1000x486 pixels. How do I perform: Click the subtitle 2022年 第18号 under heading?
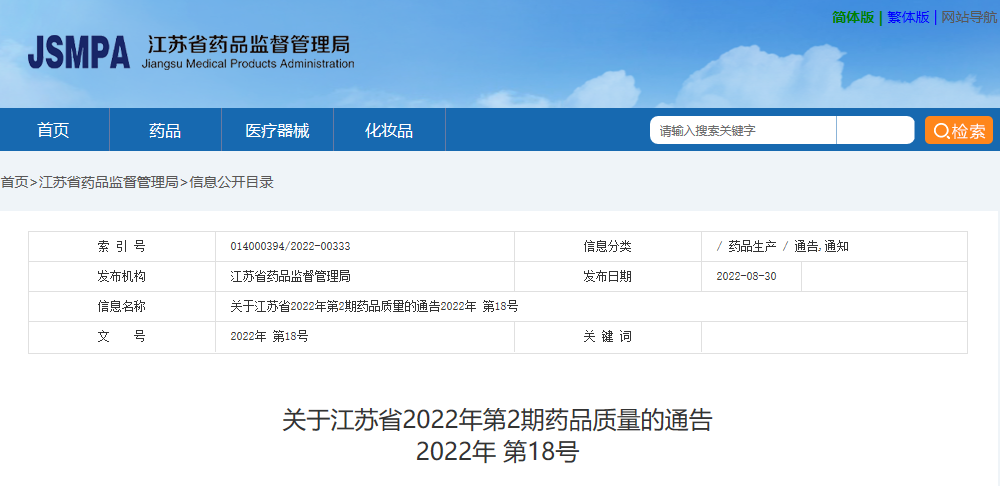coord(497,452)
